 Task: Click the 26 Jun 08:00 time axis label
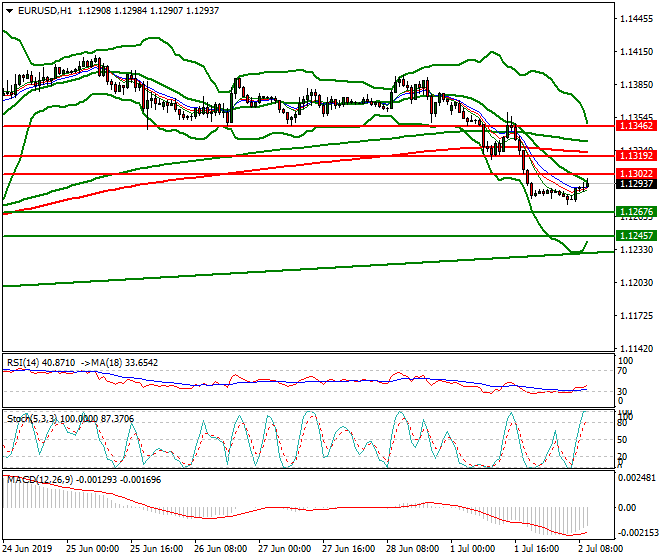tap(221, 549)
